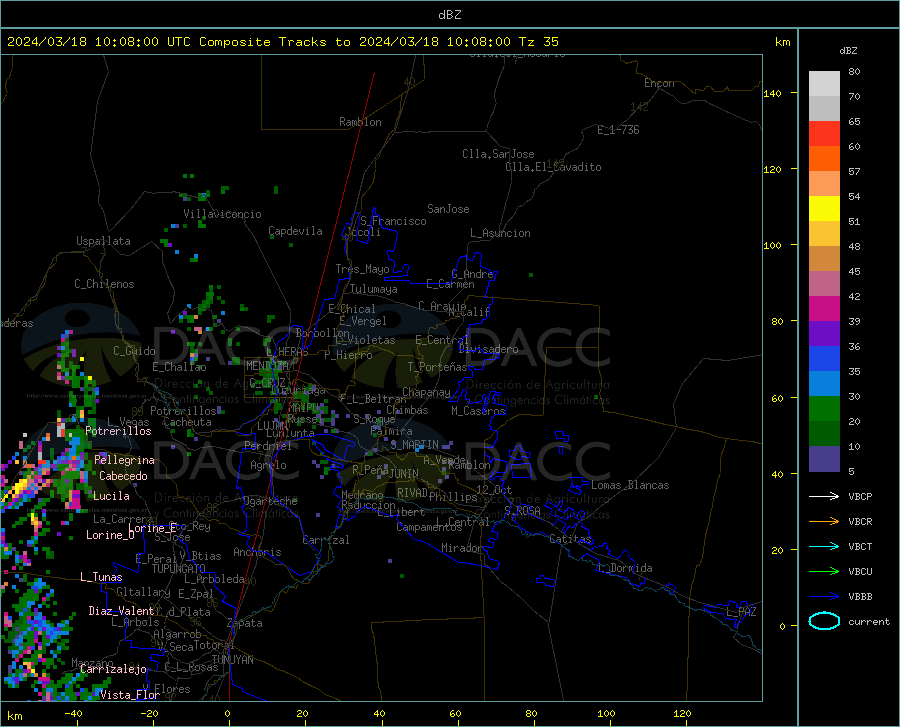Image resolution: width=900 pixels, height=727 pixels.
Task: Click the 'Anchoris' map label
Action: [x=257, y=553]
